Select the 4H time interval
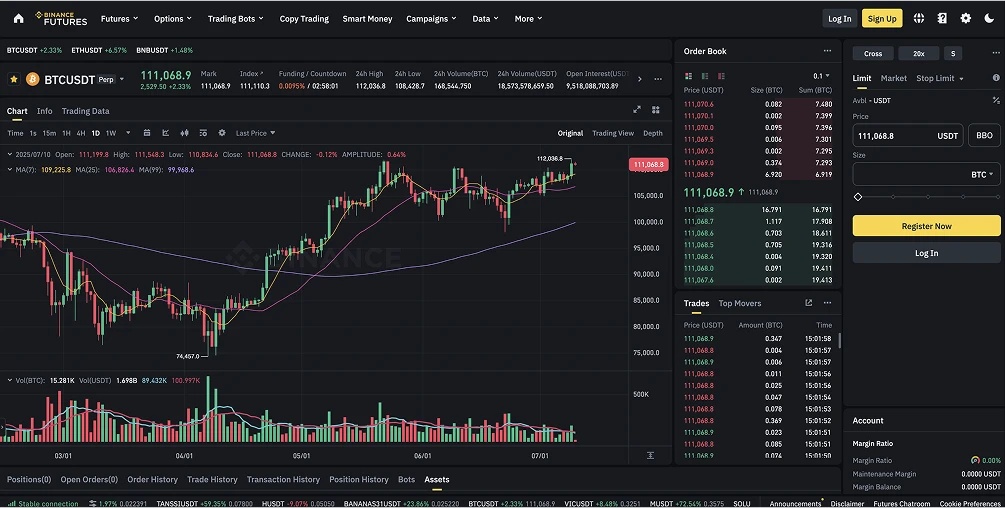 81,133
